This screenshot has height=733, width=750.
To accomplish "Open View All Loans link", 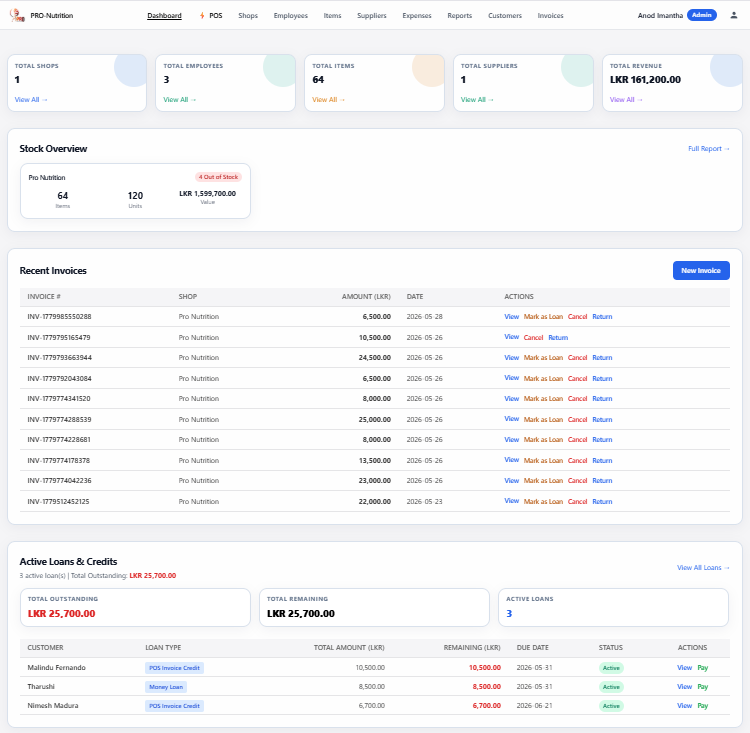I will coord(703,567).
